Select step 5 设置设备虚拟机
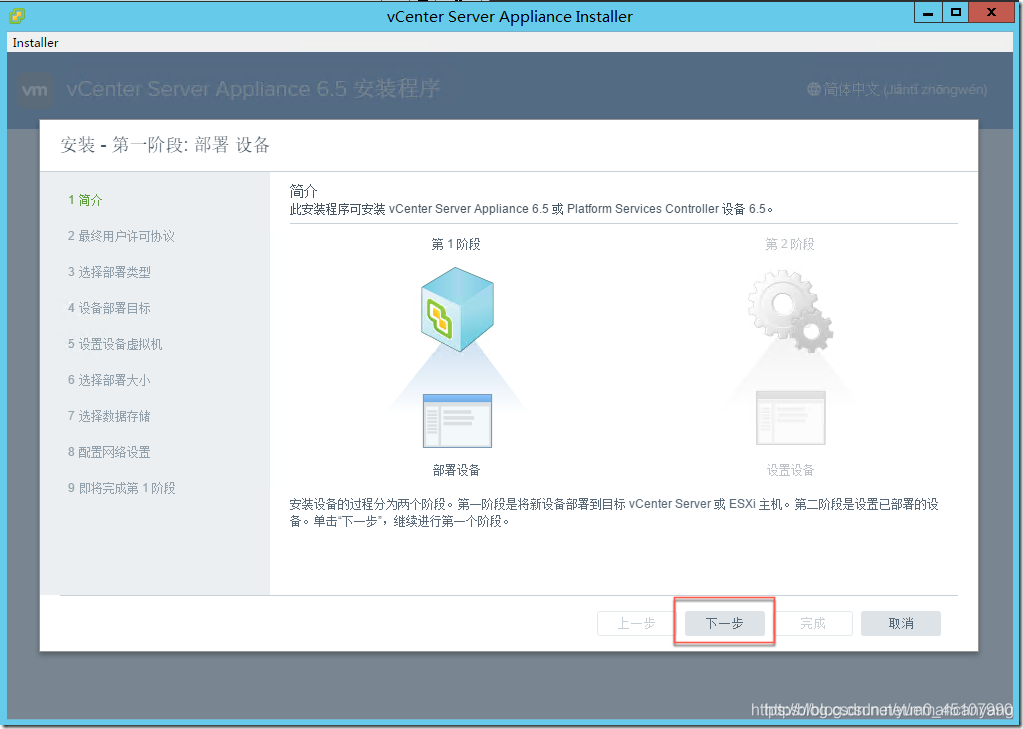This screenshot has height=729, width=1023. tap(115, 344)
